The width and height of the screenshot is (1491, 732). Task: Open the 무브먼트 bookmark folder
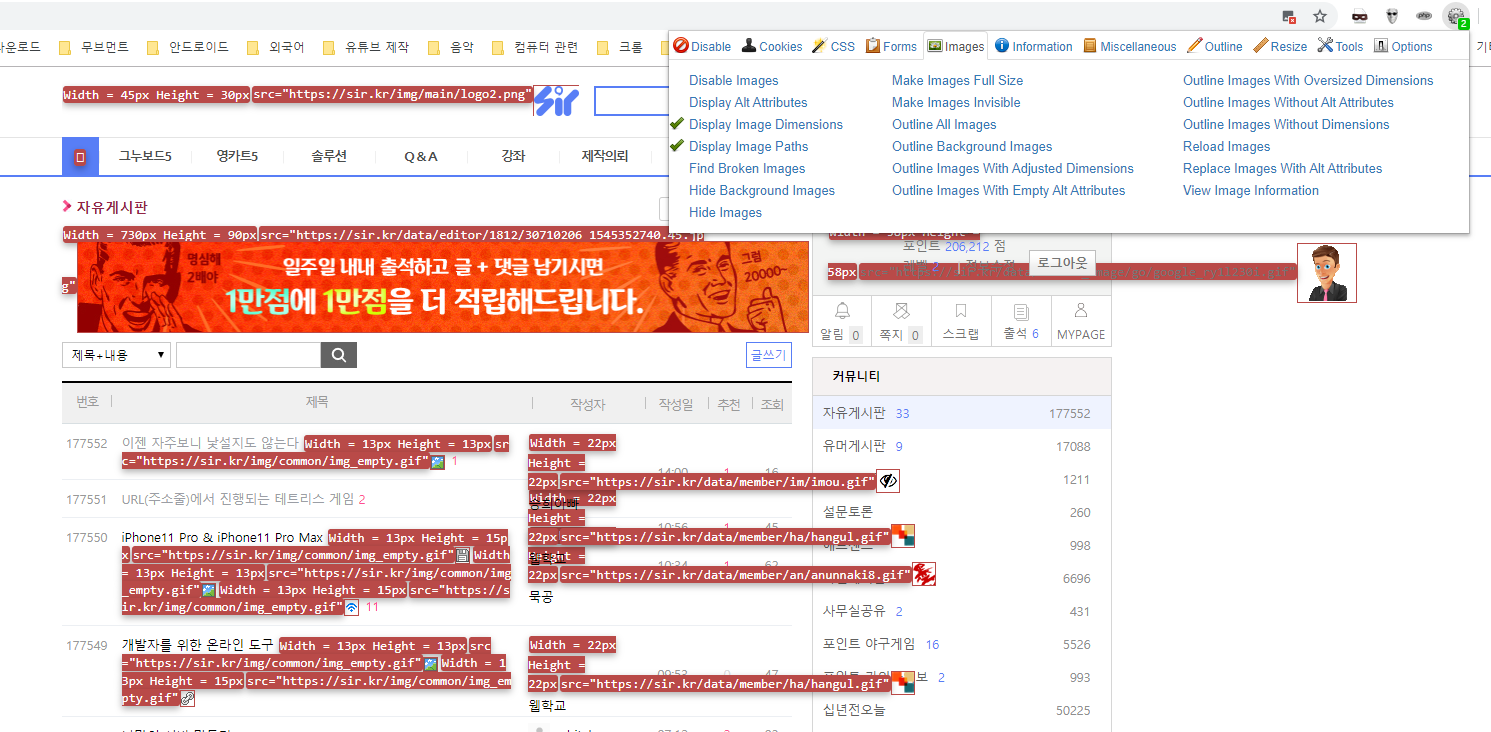[x=94, y=47]
